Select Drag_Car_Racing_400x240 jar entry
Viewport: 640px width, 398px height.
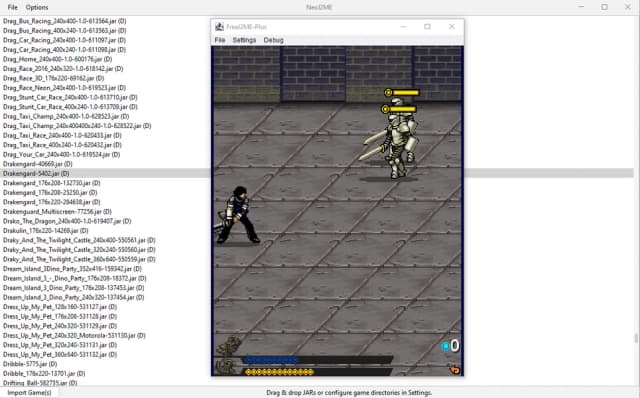point(64,49)
